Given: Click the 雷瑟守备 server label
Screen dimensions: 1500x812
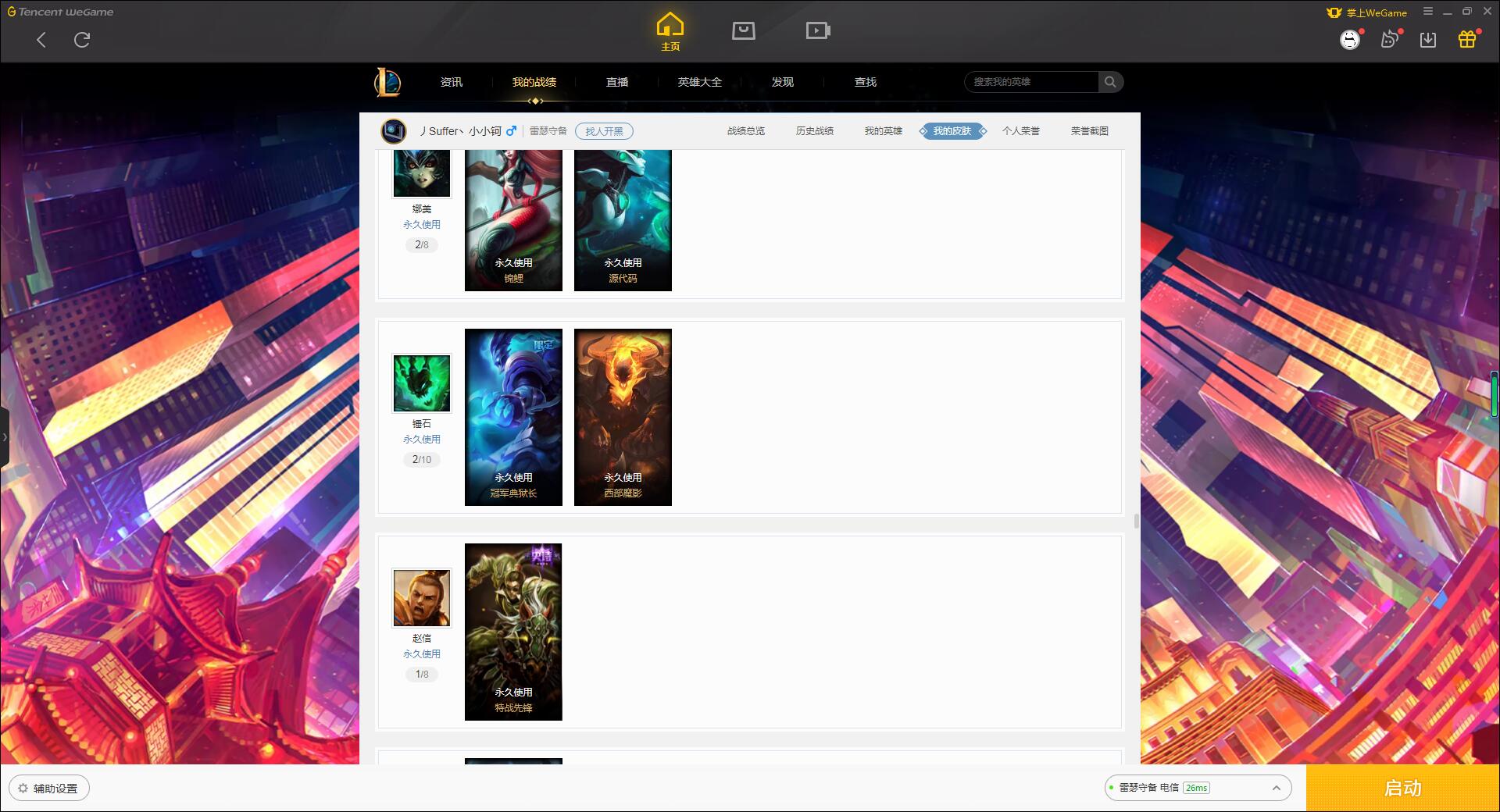Looking at the screenshot, I should pos(548,131).
